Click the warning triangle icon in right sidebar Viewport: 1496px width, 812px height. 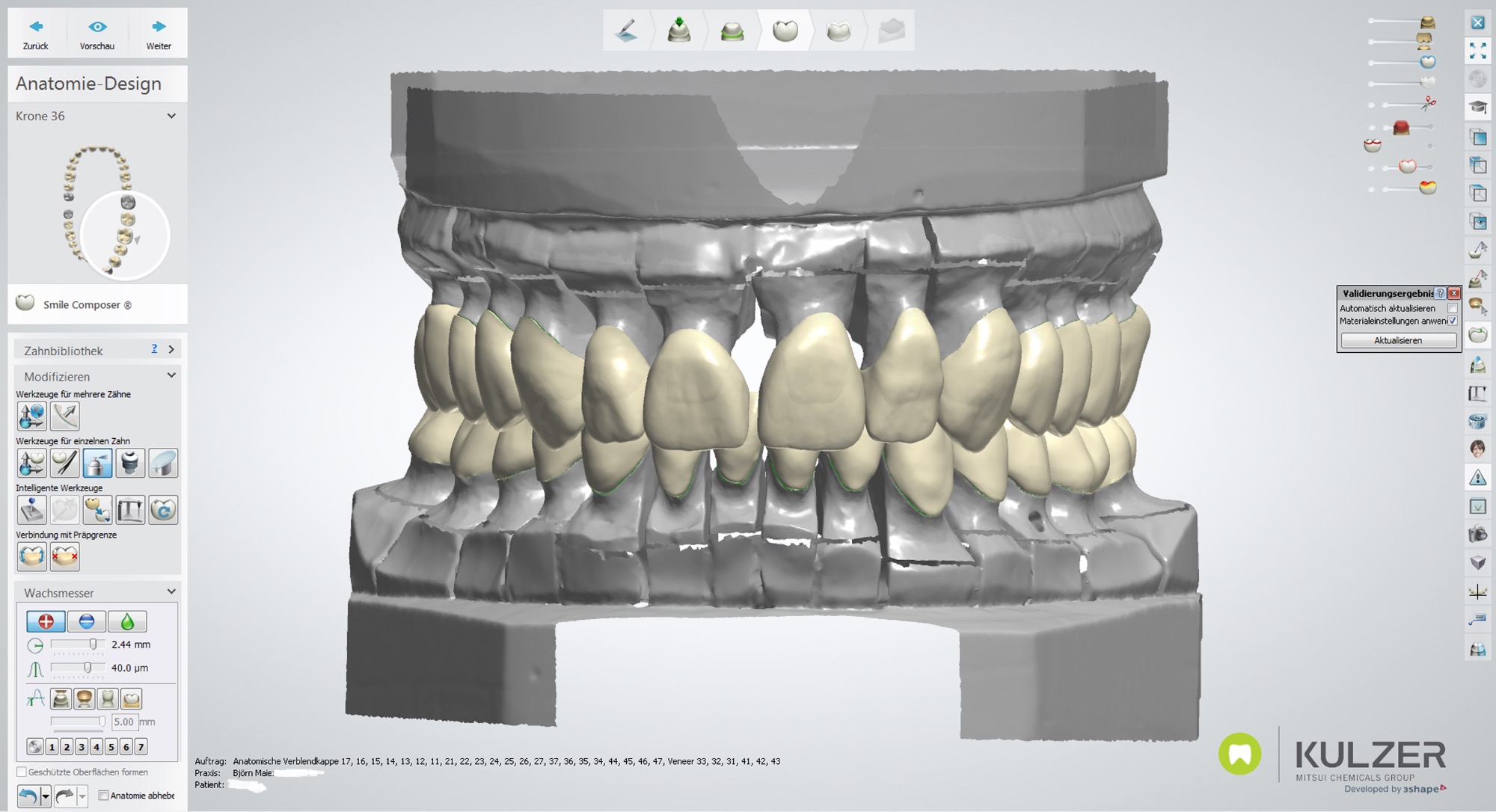(x=1477, y=478)
